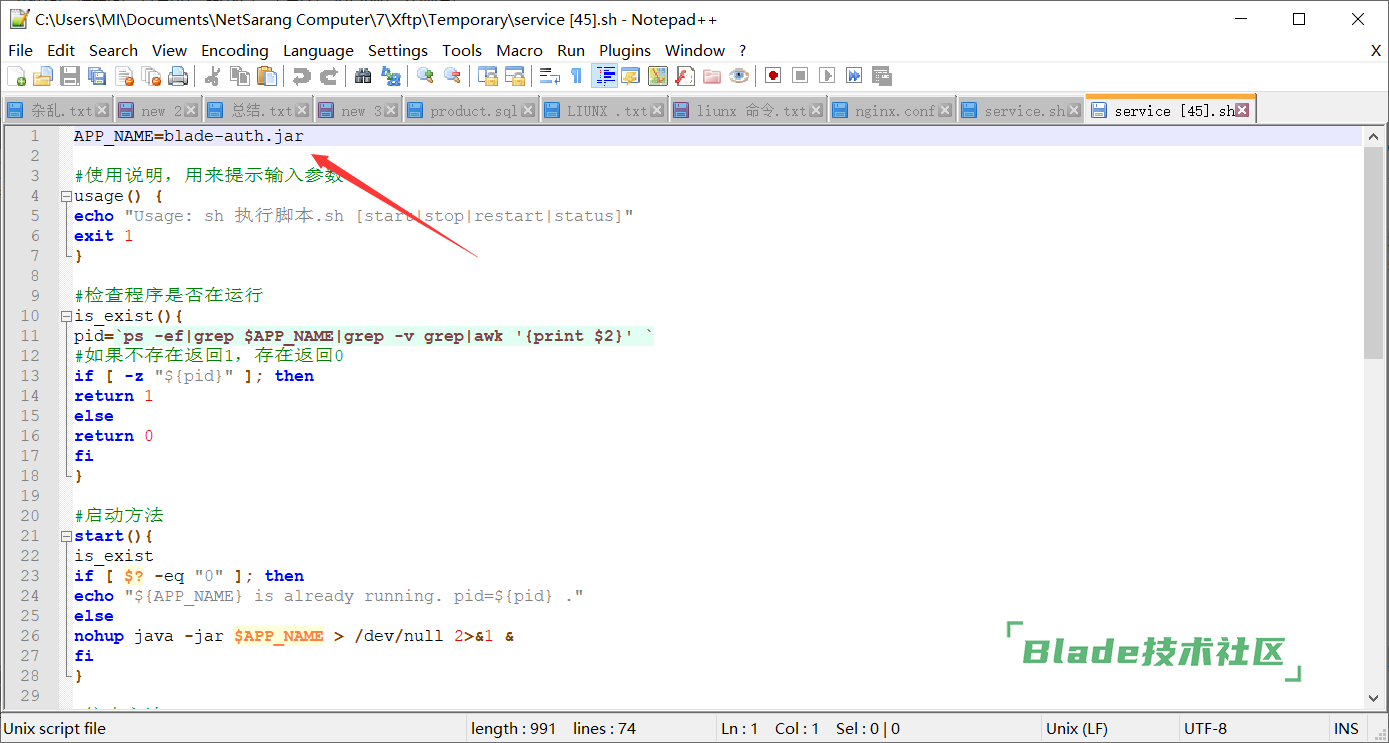
Task: Click the Zoom Out magnifier icon
Action: click(452, 76)
